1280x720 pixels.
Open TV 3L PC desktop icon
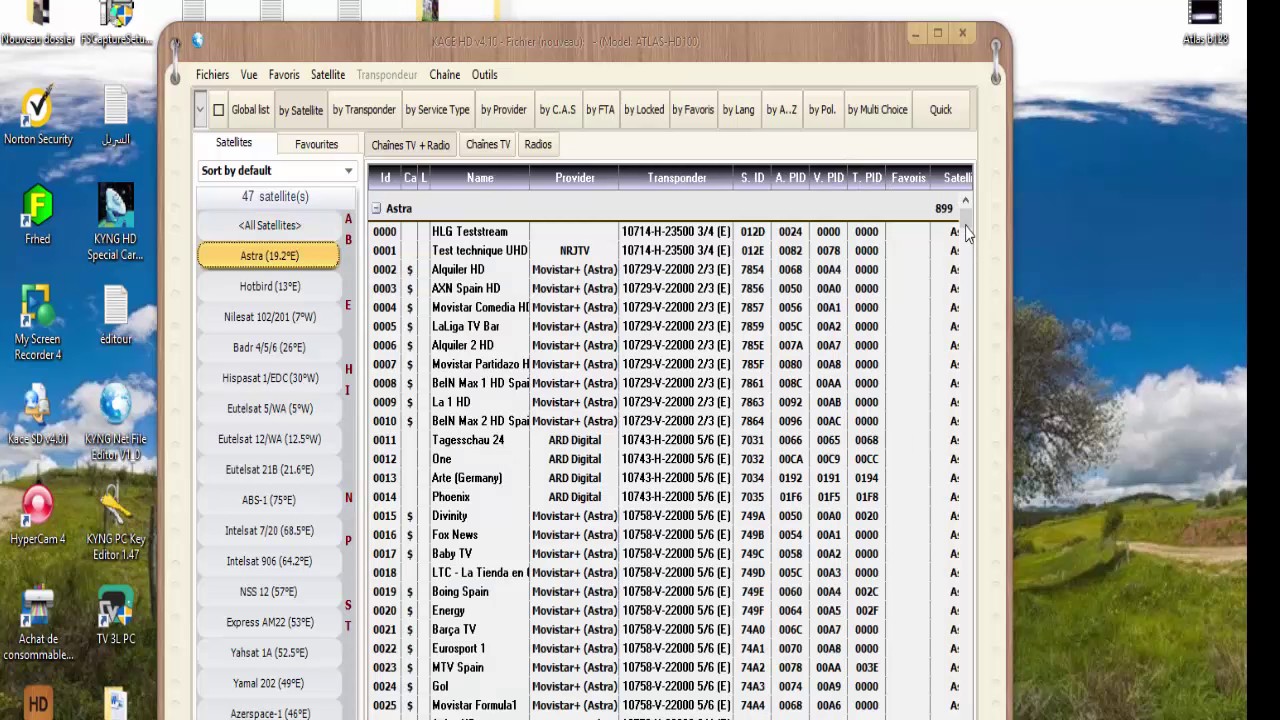115,615
